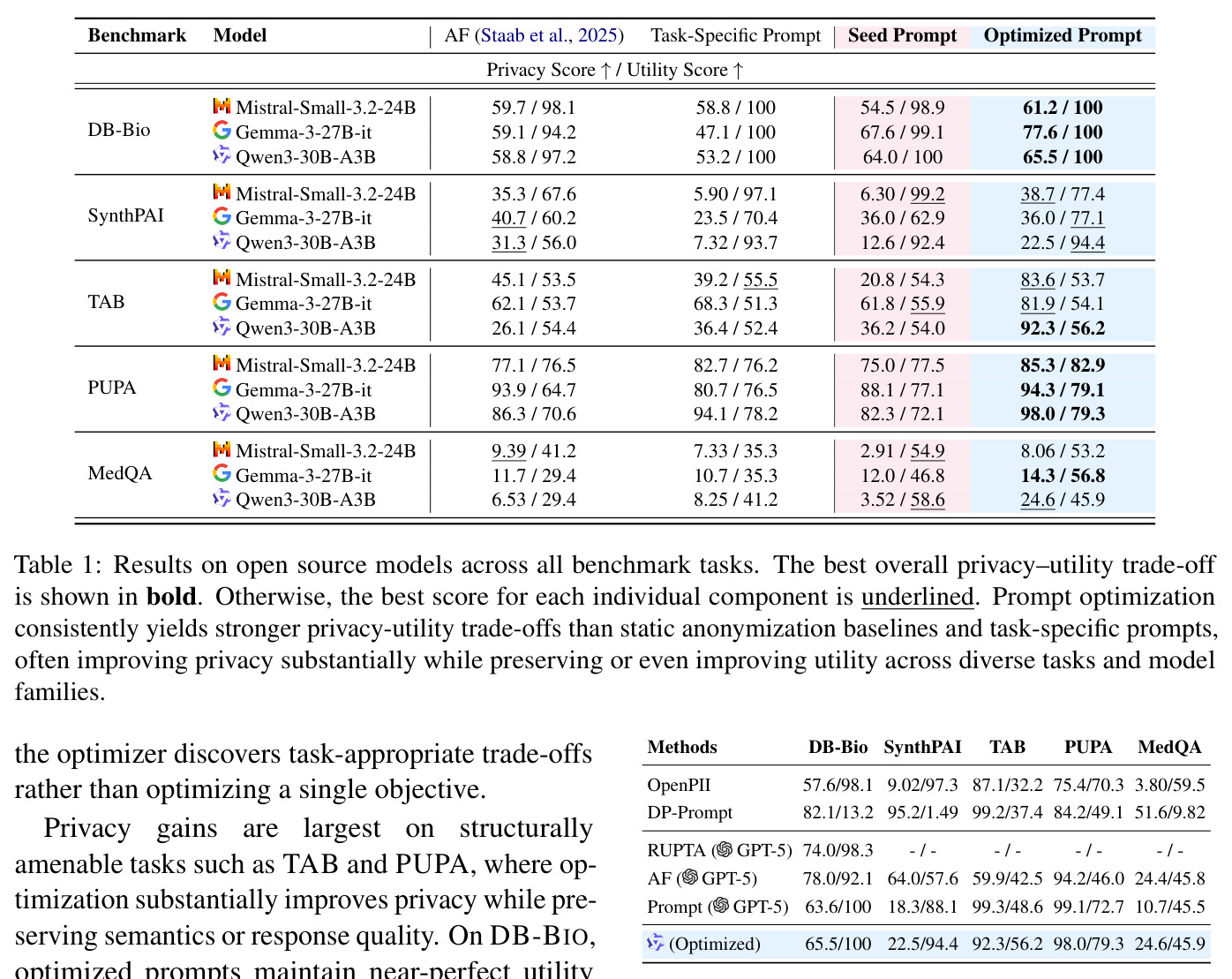Pick the Qwen logo in the TAB group

click(222, 327)
